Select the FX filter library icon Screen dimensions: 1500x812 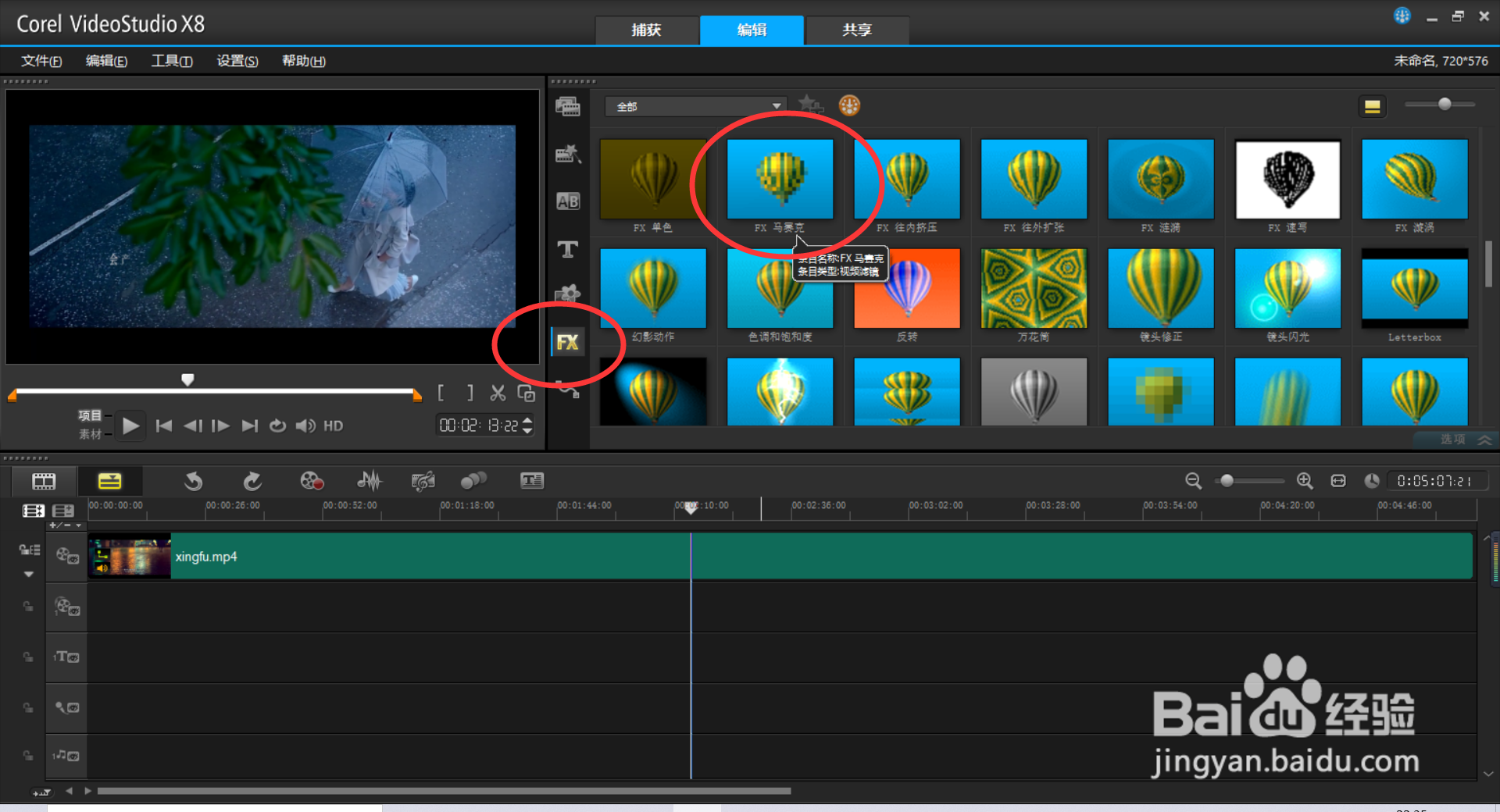click(568, 342)
